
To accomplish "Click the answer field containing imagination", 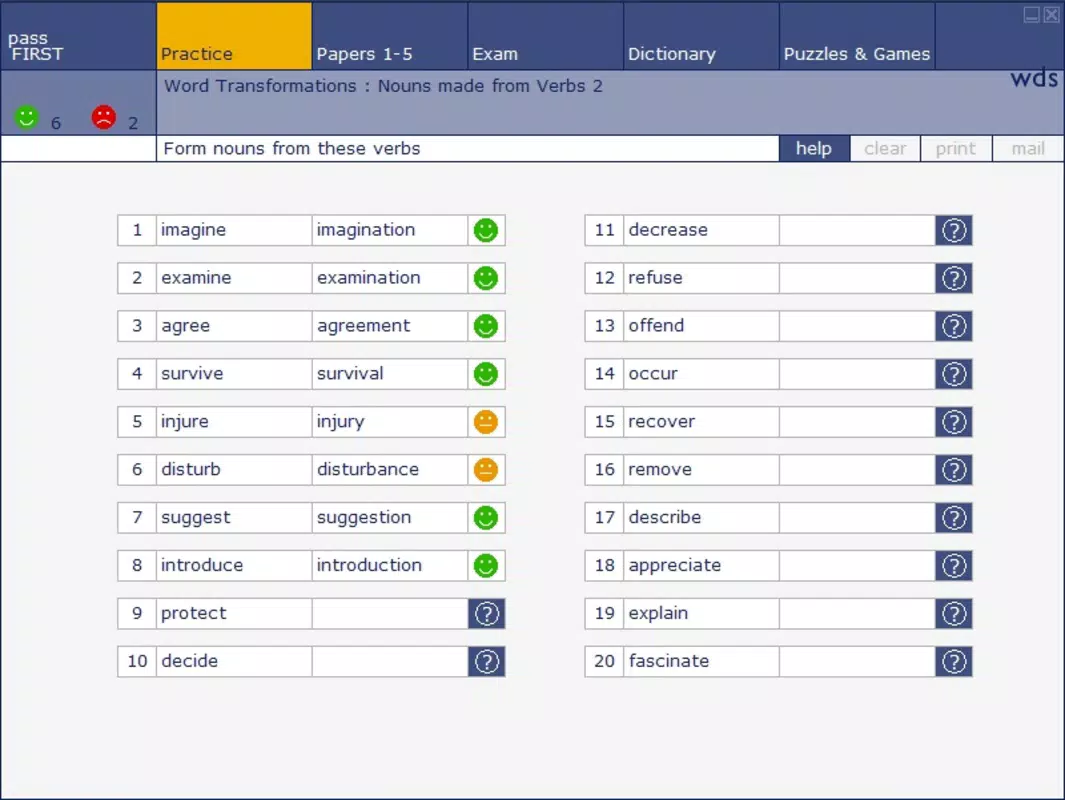I will tap(390, 230).
